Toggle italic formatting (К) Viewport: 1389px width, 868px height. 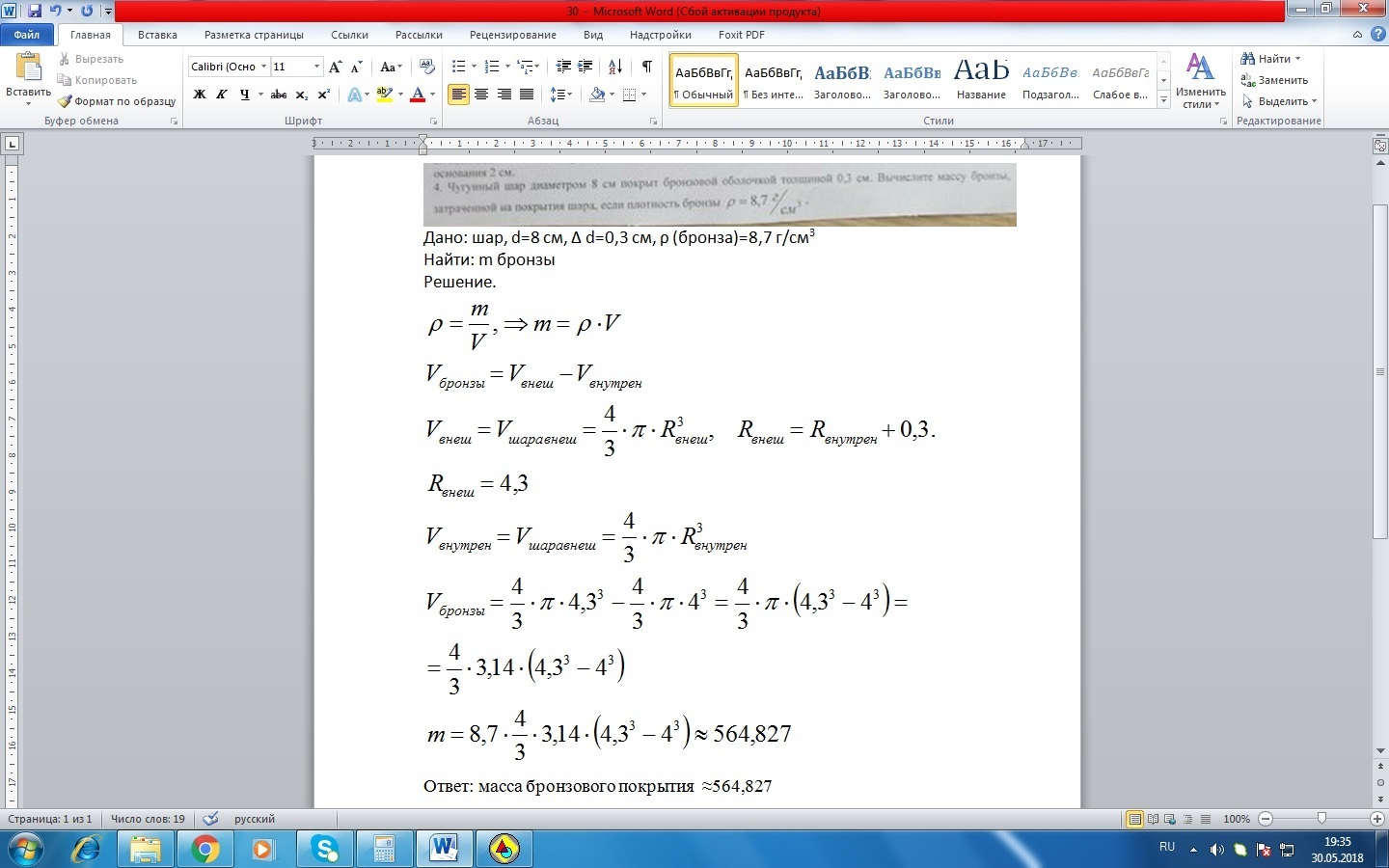[222, 95]
